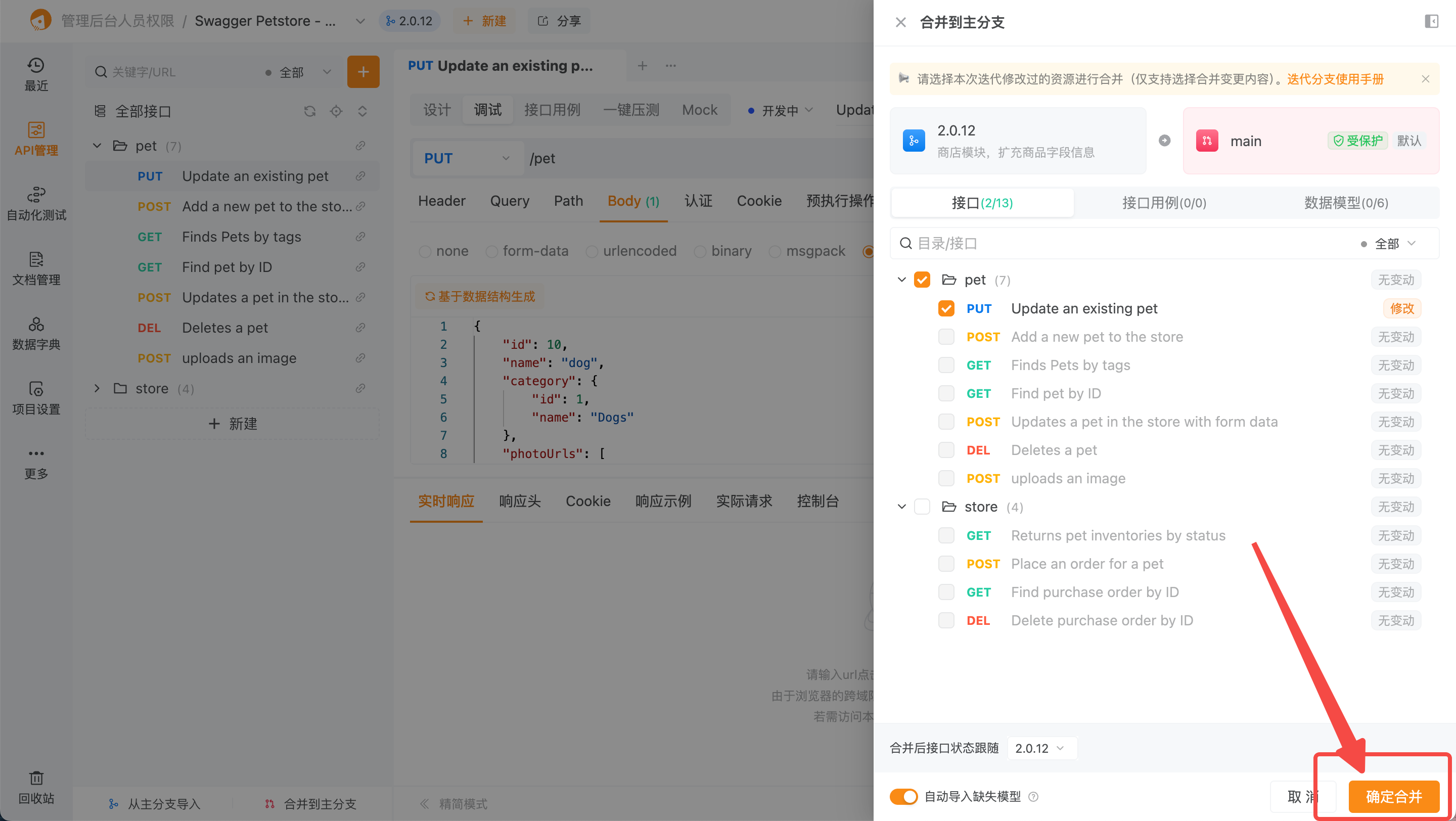Expand the store folder in left tree
The height and width of the screenshot is (821, 1456).
coord(97,388)
